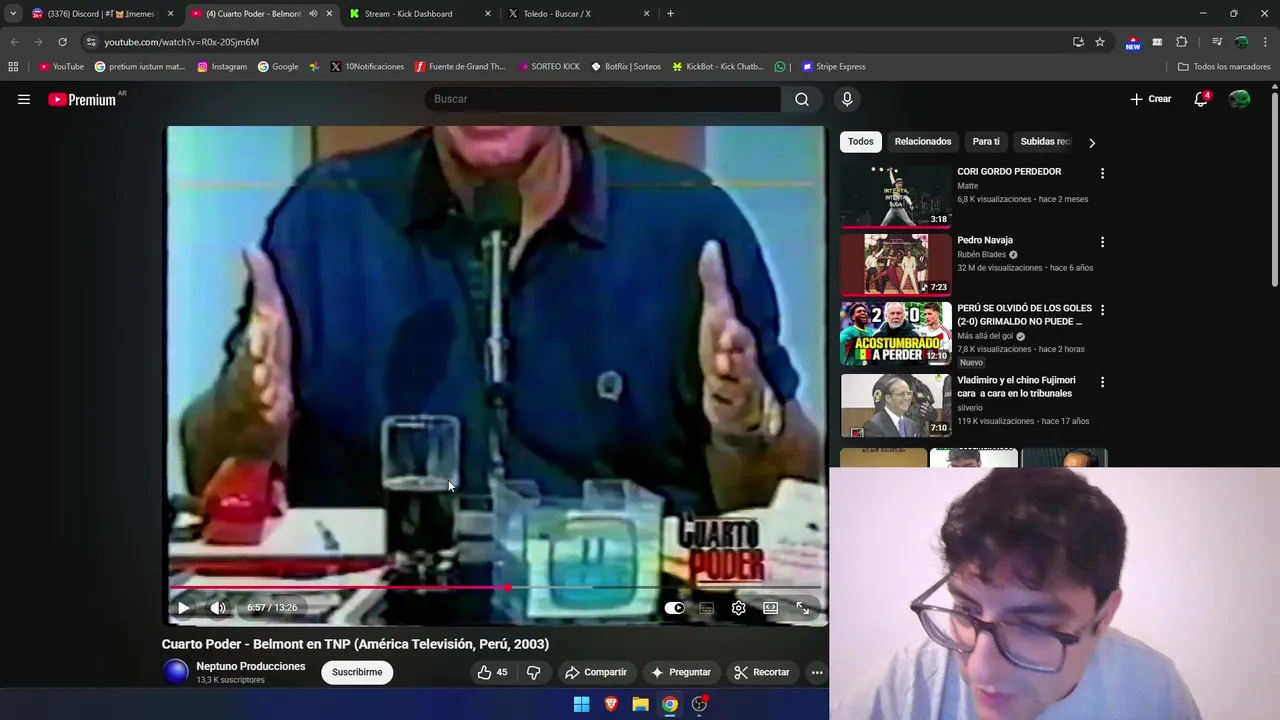Share the video with Compartir
This screenshot has width=1280, height=720.
595,672
